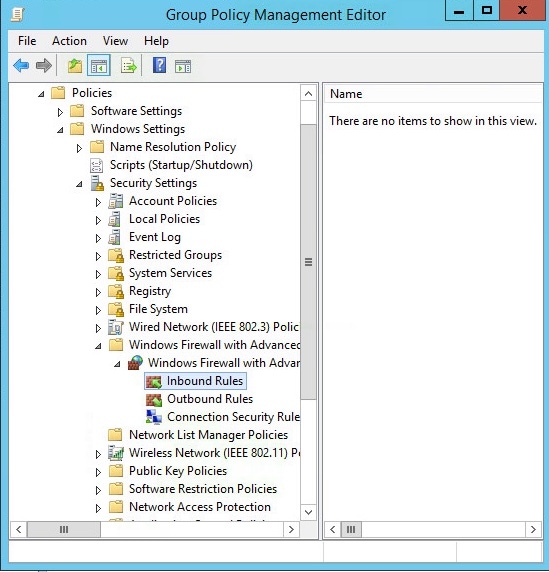This screenshot has width=549, height=572.
Task: Click the Inbound Rules brick wall icon
Action: click(154, 381)
